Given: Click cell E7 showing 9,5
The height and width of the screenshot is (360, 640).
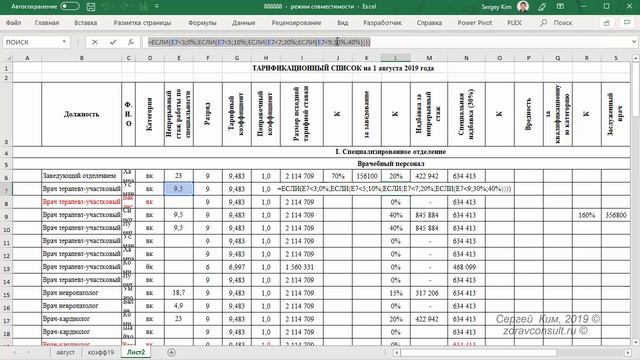Looking at the screenshot, I should point(178,189).
